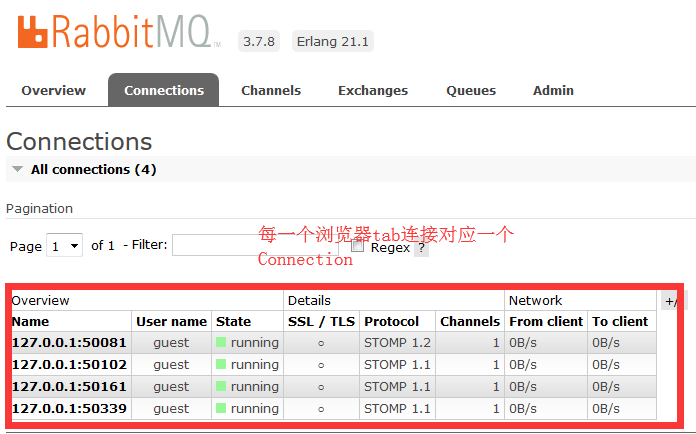Screen dimensions: 696x434
Task: Open the Admin tab
Action: [553, 91]
